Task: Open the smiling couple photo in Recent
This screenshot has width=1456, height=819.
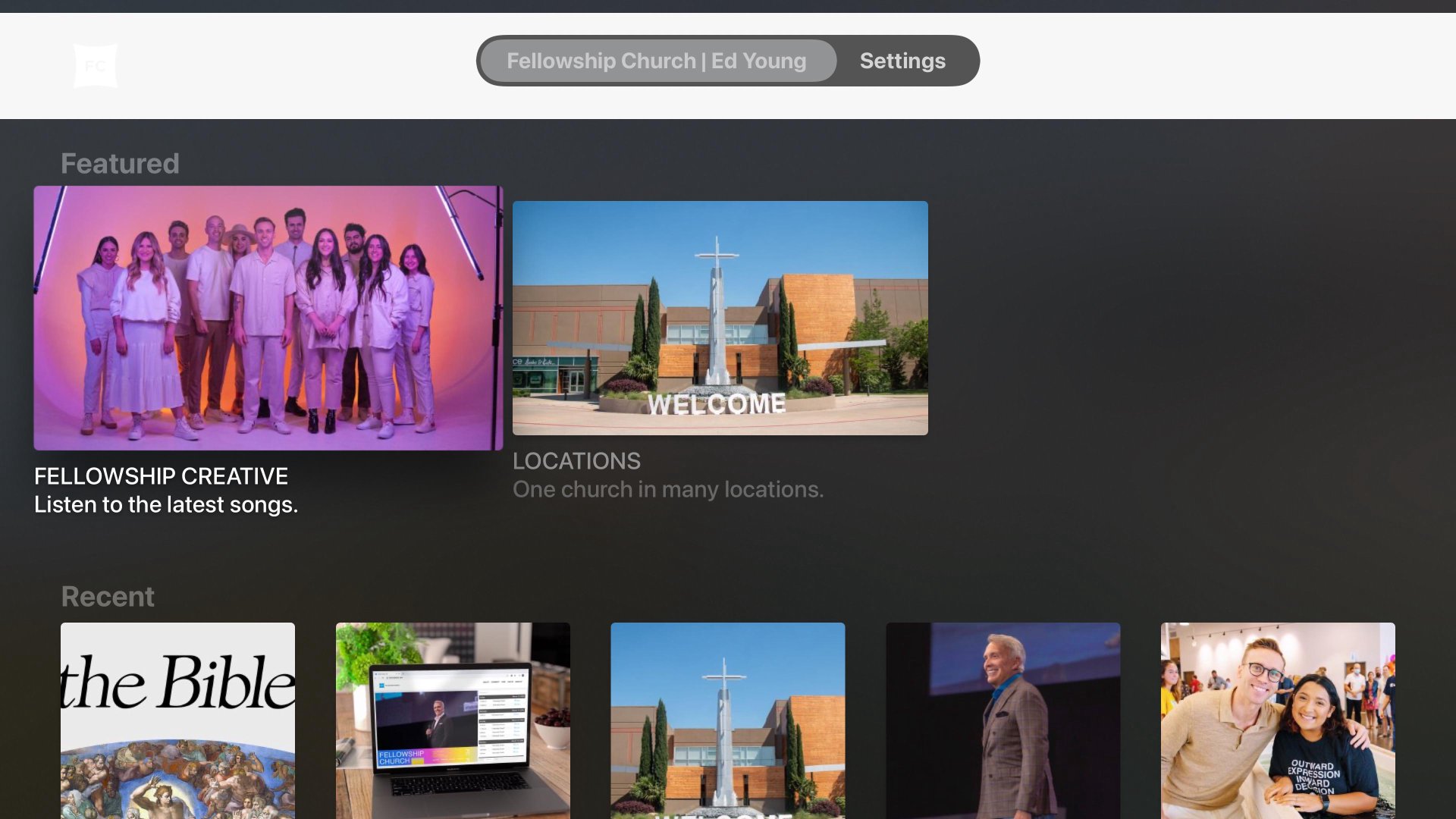Action: (1277, 720)
